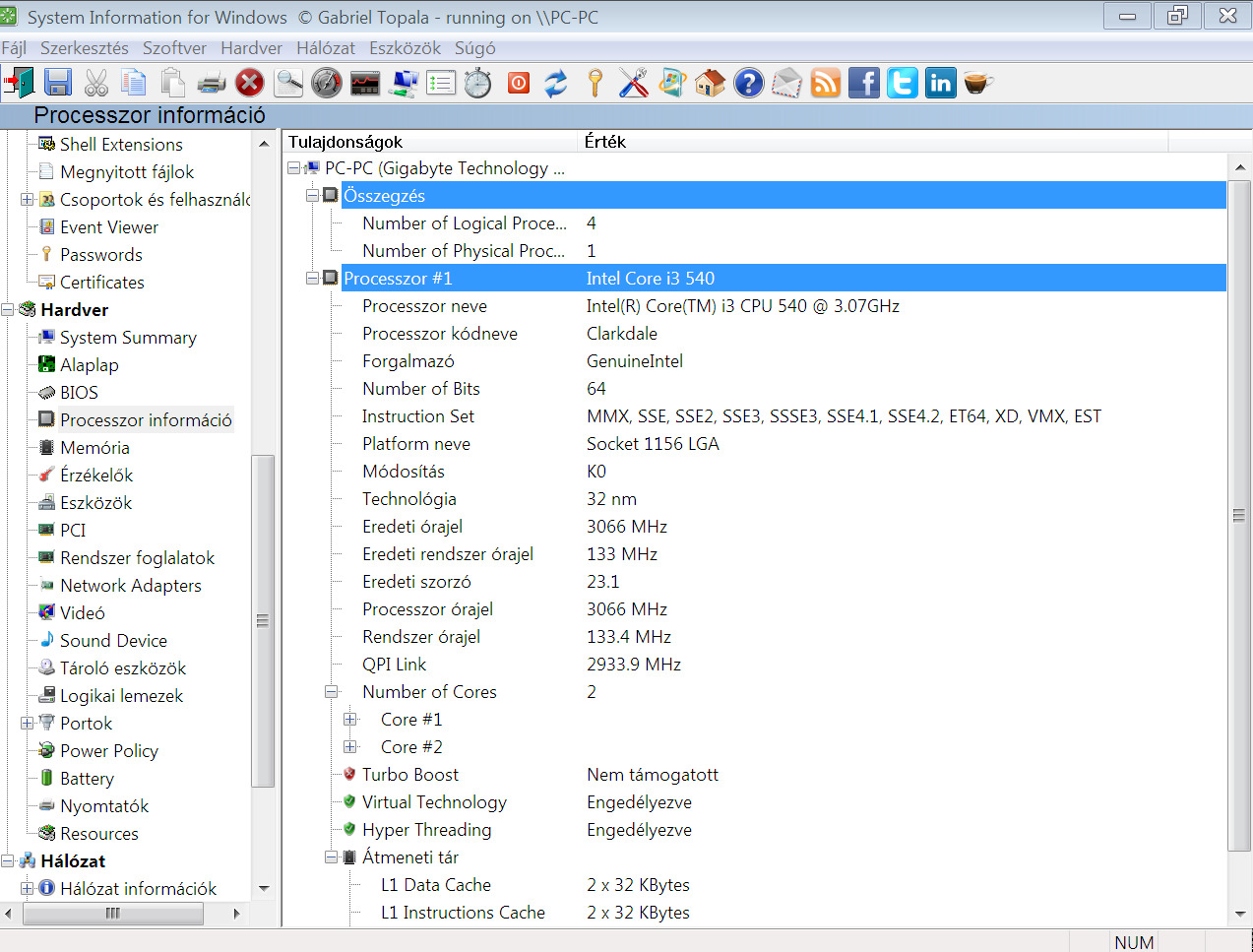Select Érzékelők in the tree

(96, 476)
